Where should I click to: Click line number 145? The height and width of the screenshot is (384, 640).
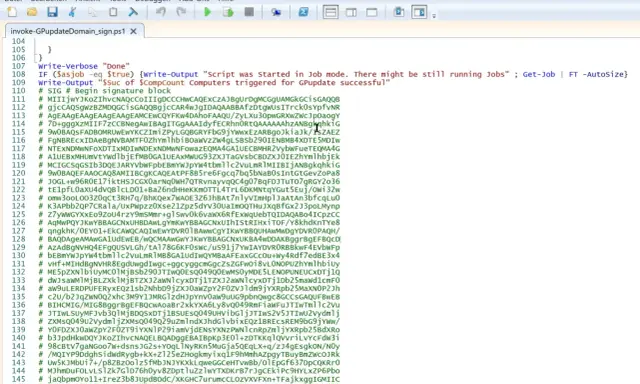18,379
